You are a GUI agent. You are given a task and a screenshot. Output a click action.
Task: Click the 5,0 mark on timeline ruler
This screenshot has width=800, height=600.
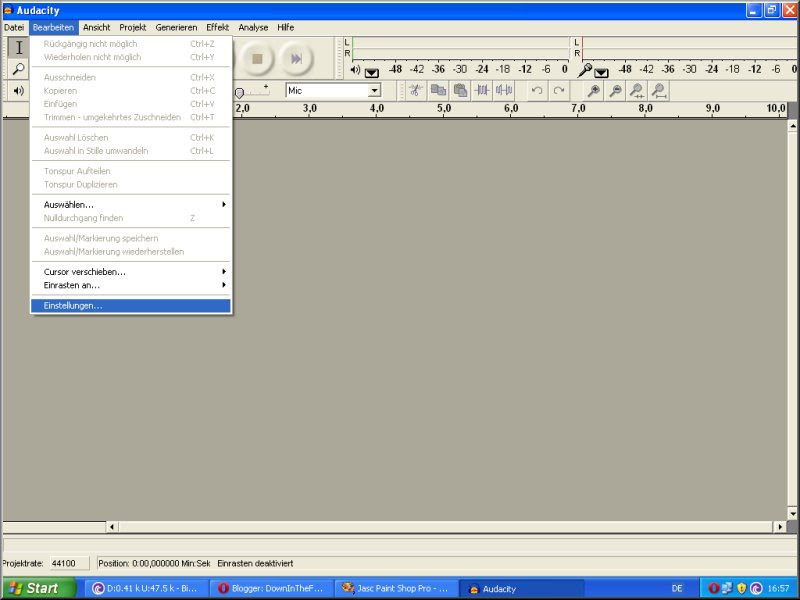(x=444, y=108)
